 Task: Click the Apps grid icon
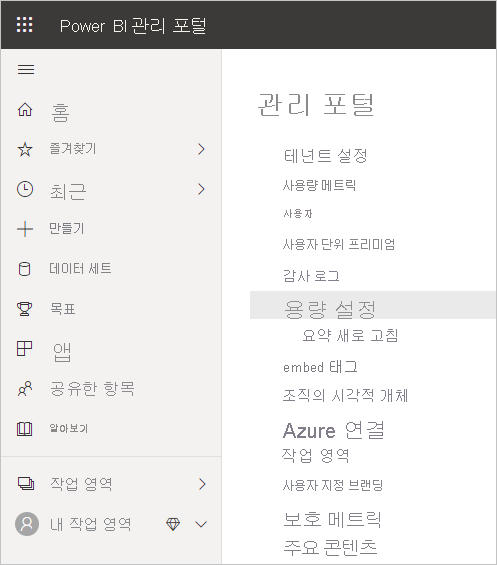click(25, 348)
